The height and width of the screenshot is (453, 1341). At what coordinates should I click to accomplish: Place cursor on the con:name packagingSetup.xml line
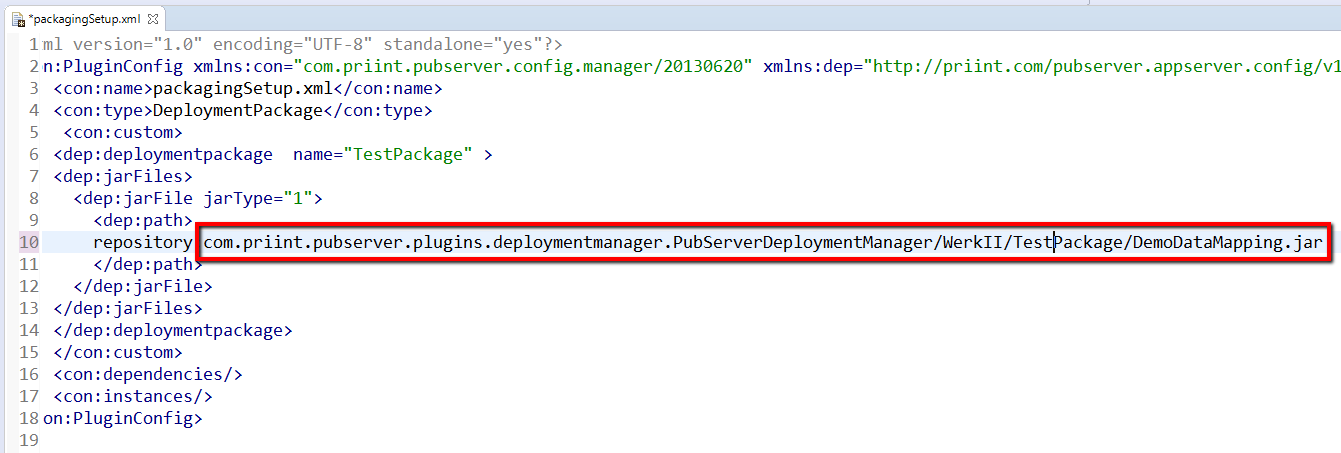[247, 88]
